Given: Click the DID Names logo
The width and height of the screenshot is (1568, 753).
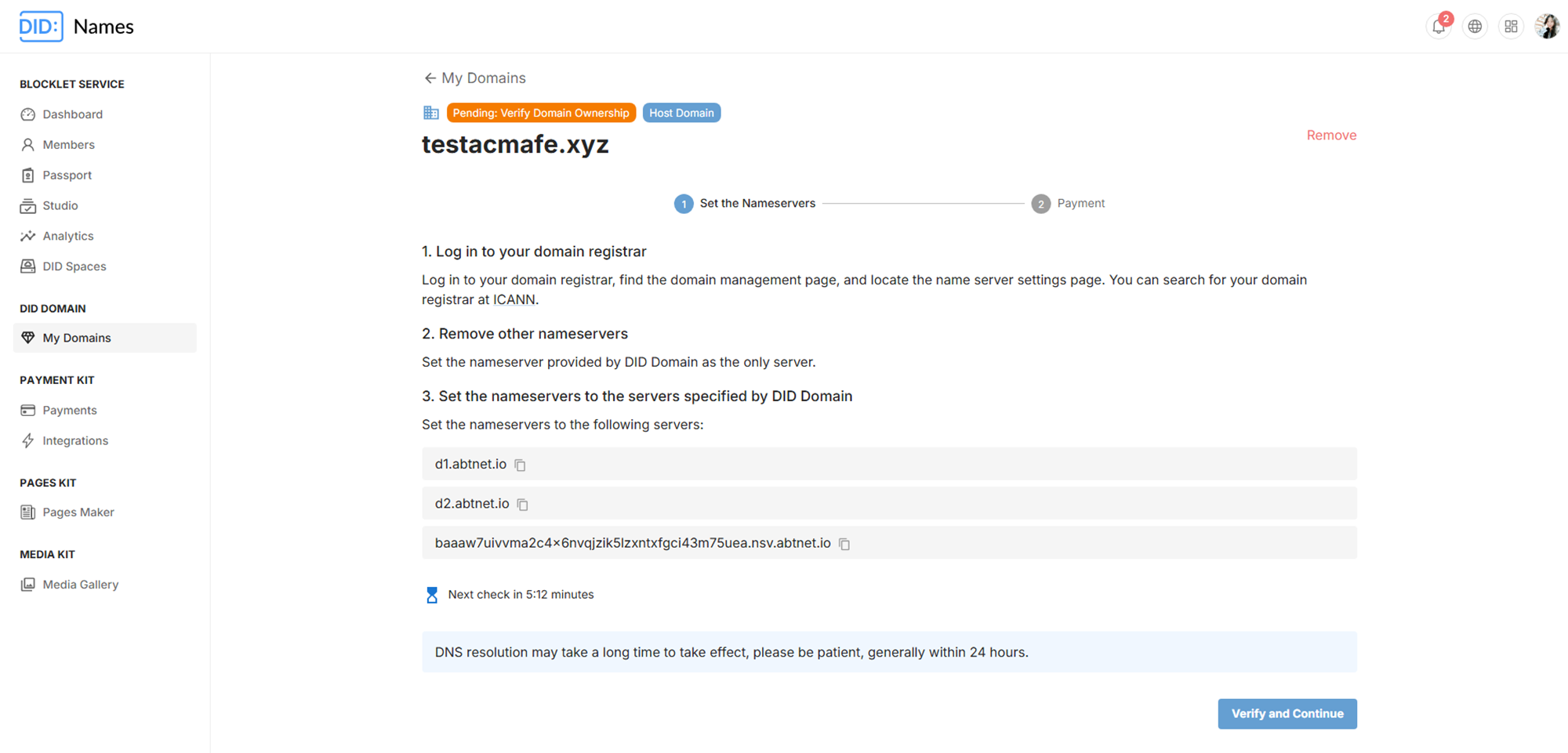Looking at the screenshot, I should (77, 27).
